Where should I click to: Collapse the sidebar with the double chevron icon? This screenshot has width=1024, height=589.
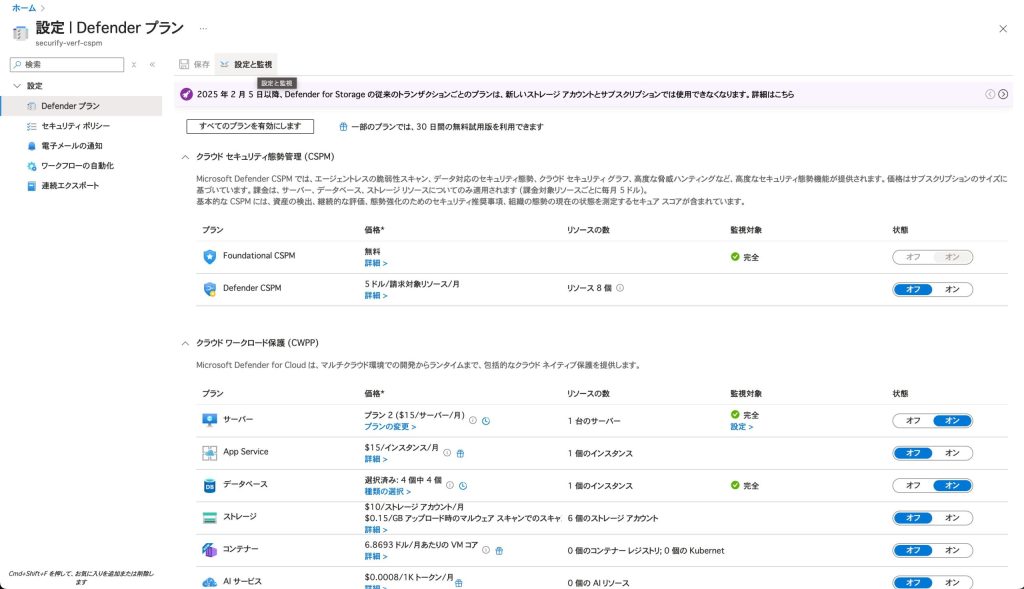pyautogui.click(x=152, y=64)
